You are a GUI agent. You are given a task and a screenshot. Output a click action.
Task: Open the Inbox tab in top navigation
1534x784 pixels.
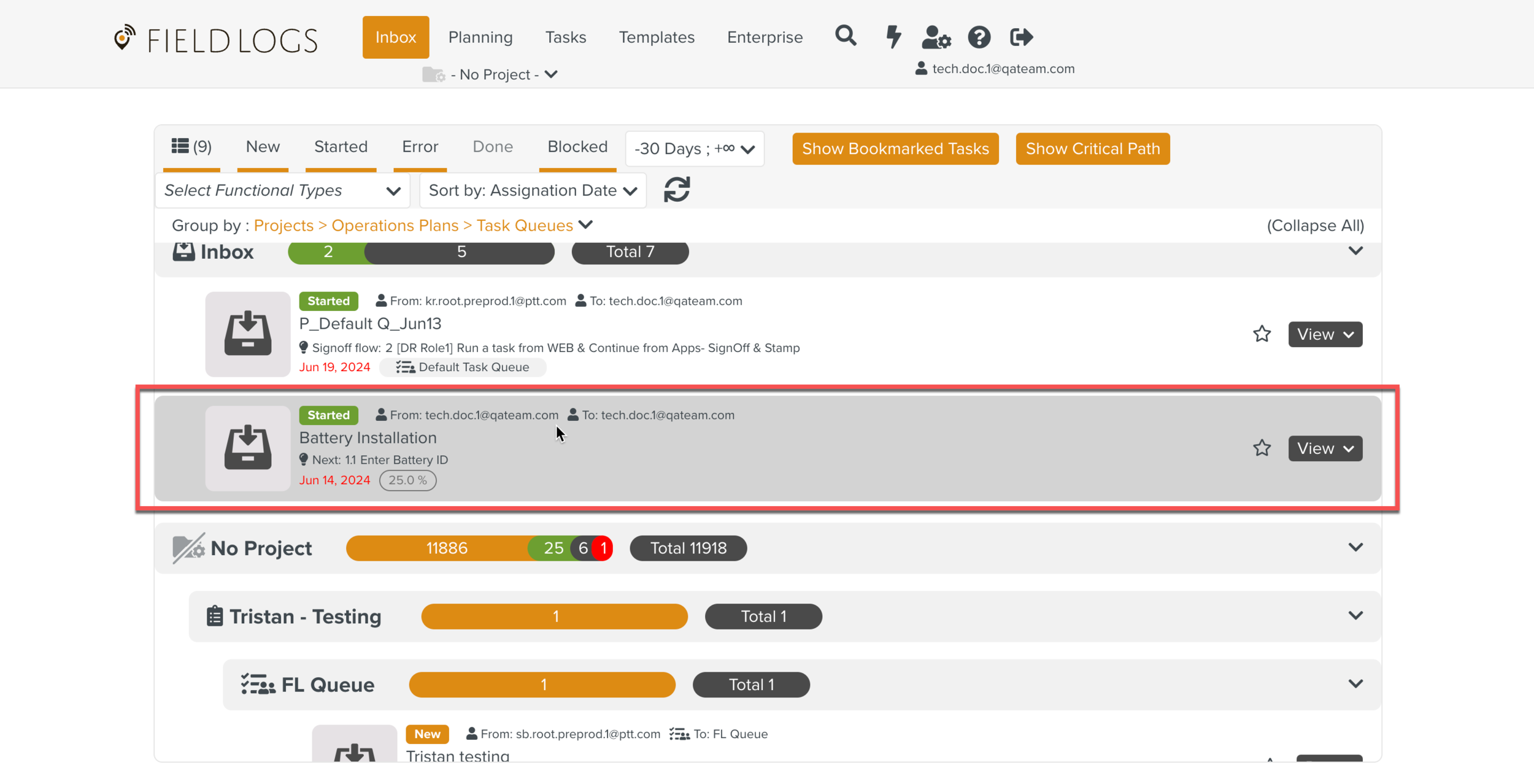tap(396, 37)
